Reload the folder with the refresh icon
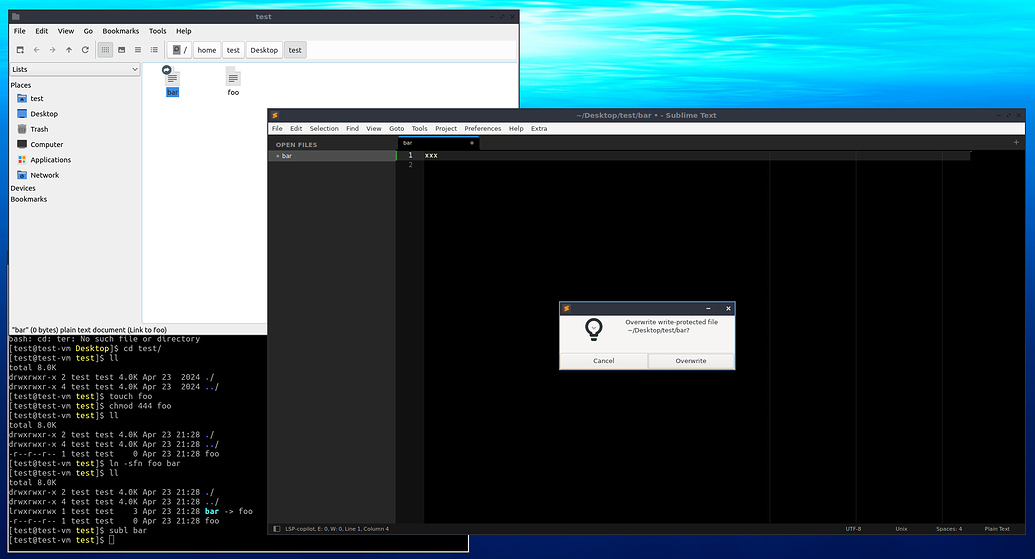This screenshot has width=1035, height=559. pos(85,50)
